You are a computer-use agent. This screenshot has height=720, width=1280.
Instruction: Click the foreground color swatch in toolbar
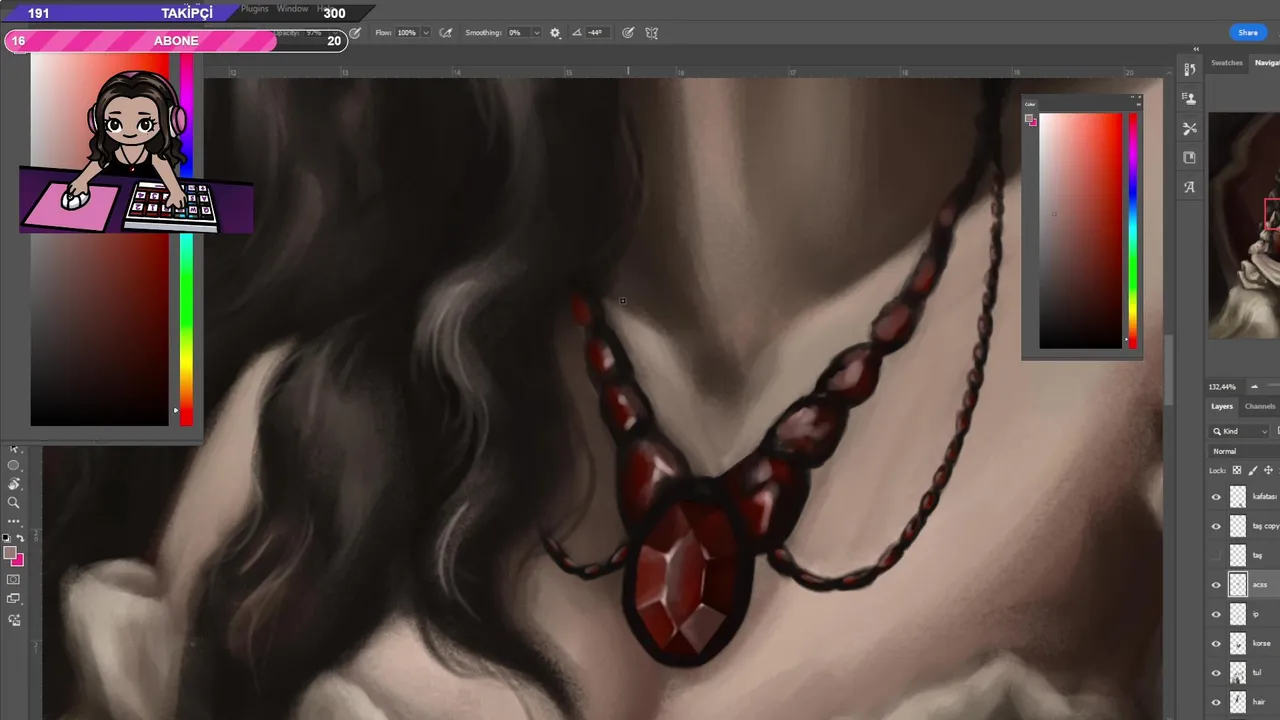(x=9, y=553)
